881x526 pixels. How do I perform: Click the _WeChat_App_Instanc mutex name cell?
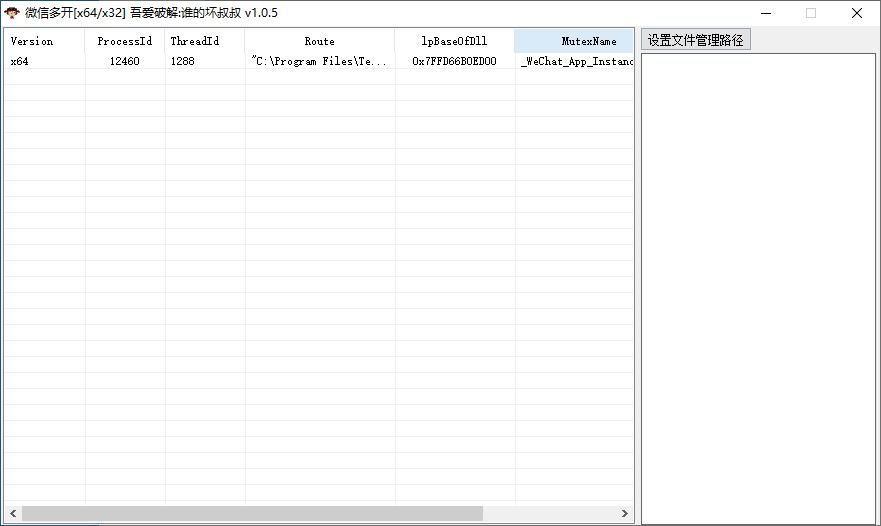click(577, 61)
